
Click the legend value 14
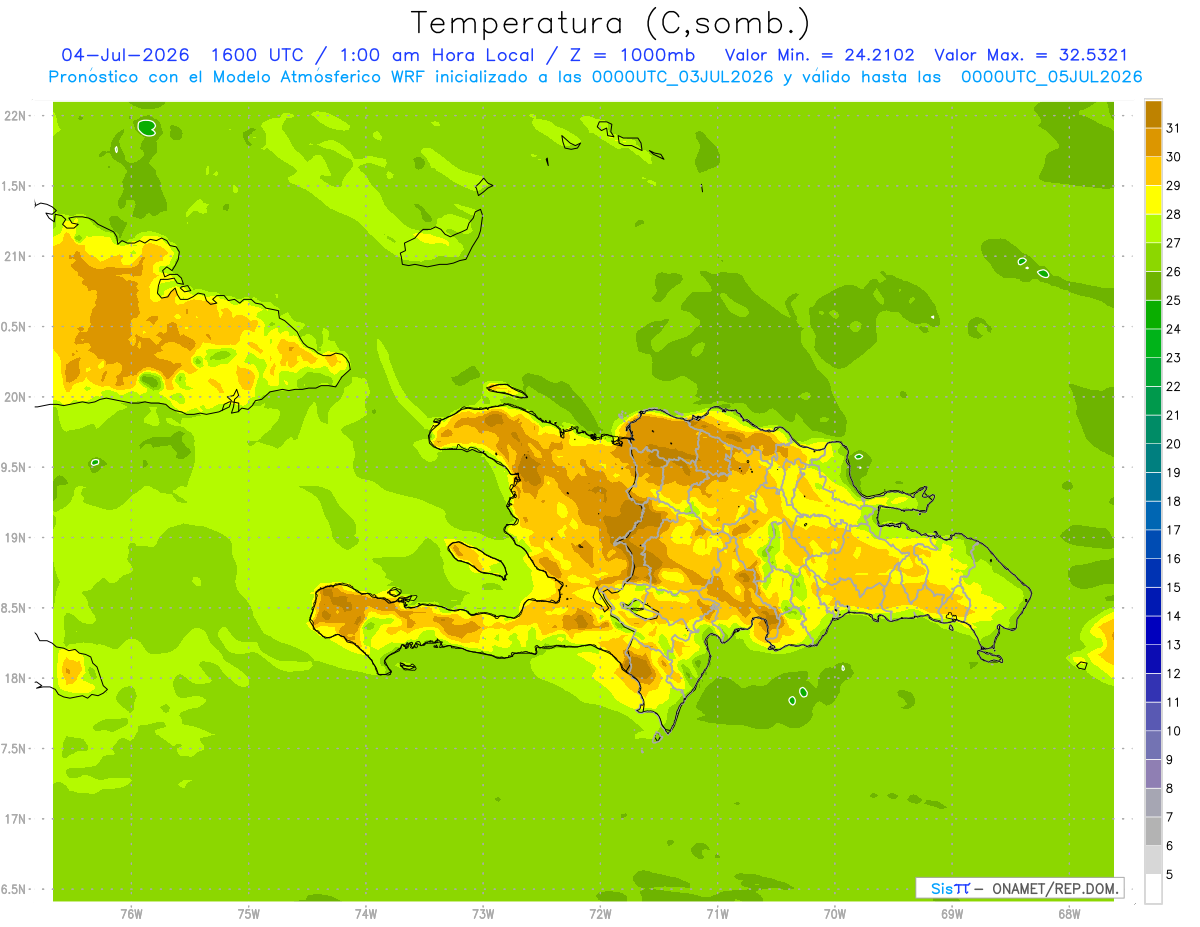click(x=1173, y=616)
